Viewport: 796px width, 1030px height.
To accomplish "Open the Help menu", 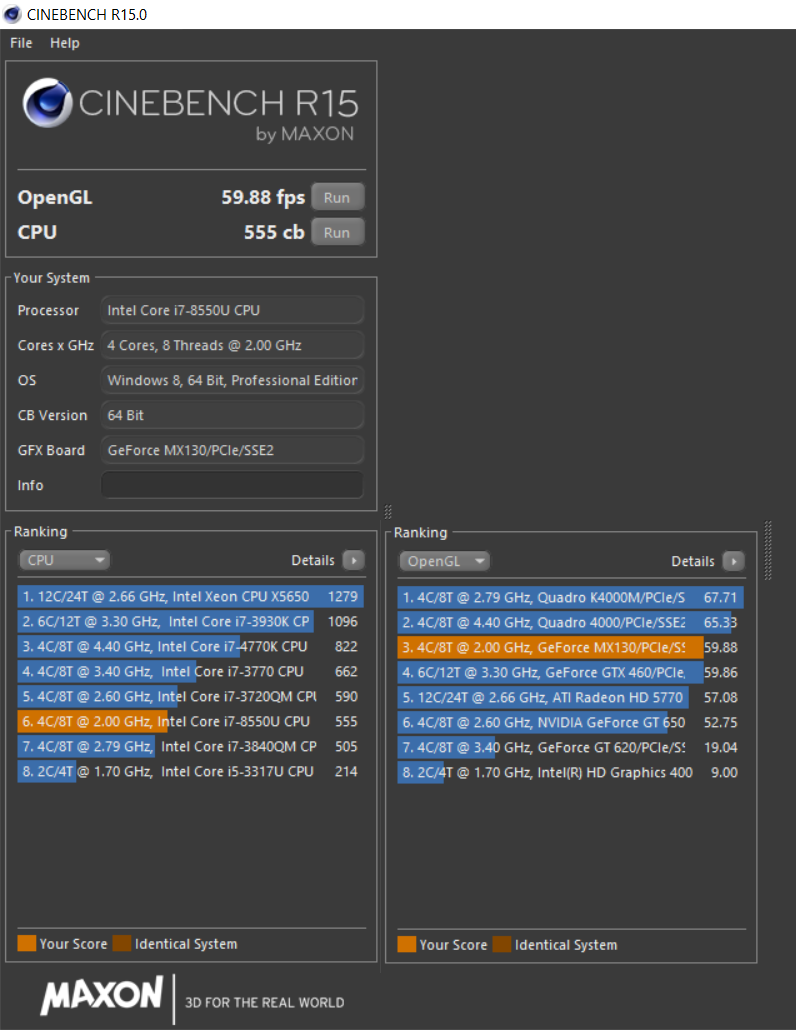I will (65, 43).
